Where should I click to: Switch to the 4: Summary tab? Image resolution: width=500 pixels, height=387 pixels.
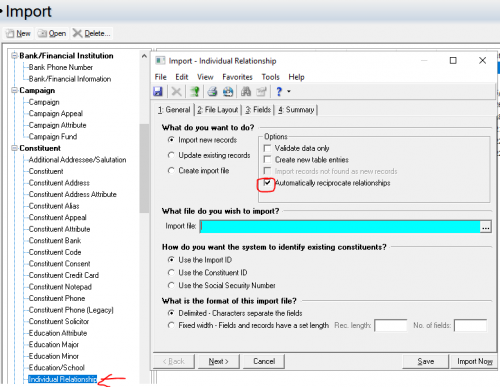click(296, 110)
